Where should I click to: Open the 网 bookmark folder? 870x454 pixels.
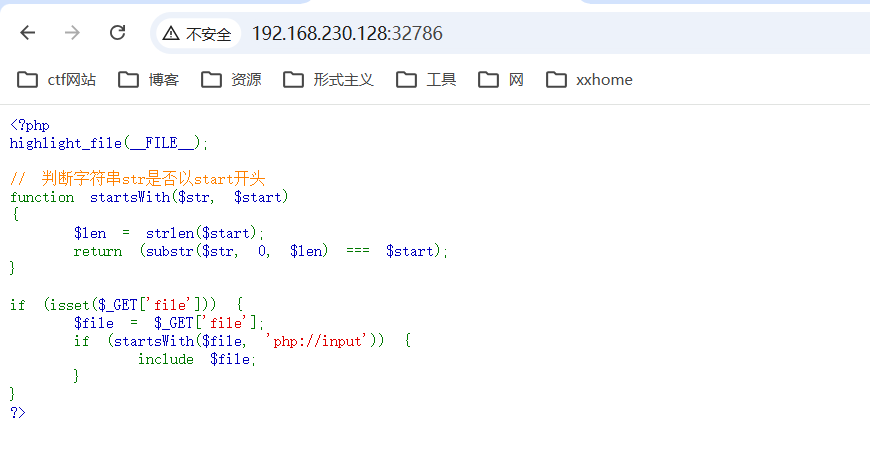pyautogui.click(x=501, y=80)
